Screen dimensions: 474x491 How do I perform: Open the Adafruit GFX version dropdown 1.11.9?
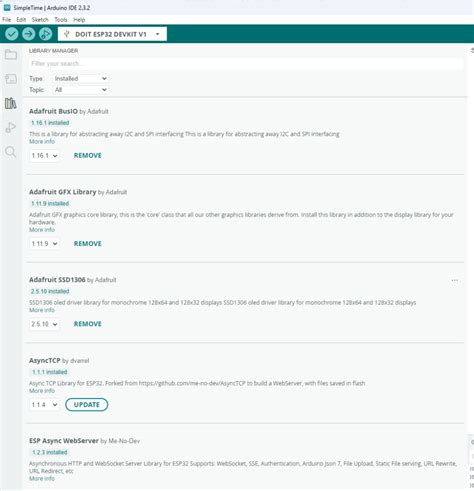[x=44, y=244]
